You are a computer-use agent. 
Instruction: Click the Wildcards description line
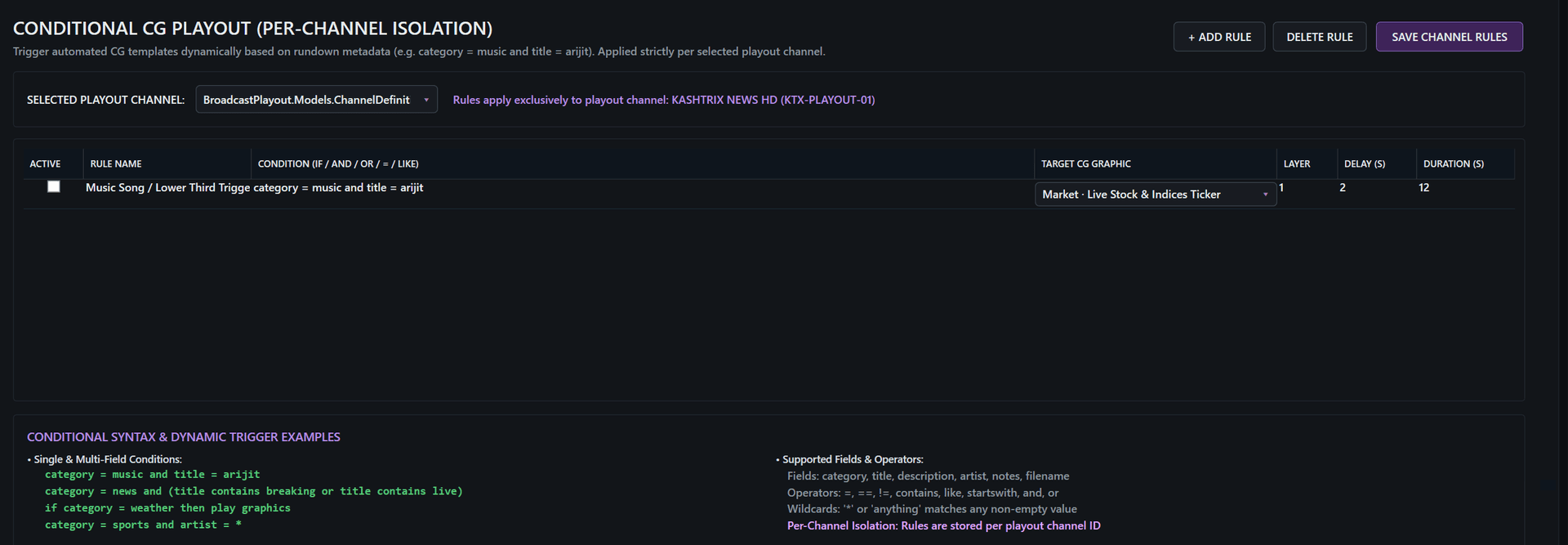pos(932,509)
